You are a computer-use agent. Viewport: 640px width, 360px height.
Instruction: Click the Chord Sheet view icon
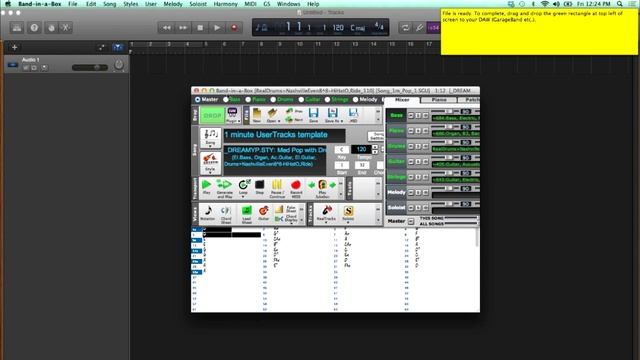pos(226,214)
